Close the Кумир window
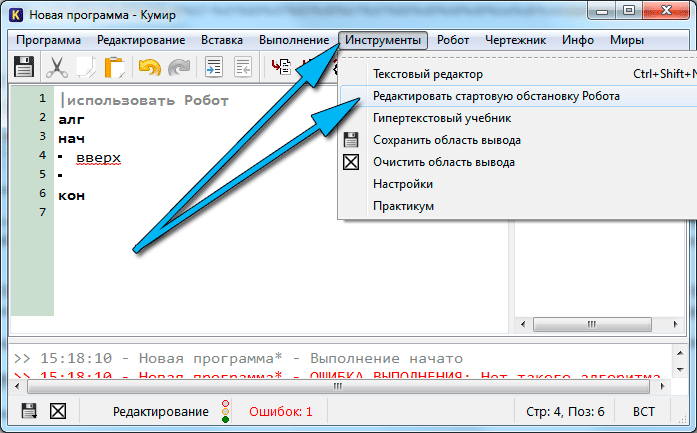 666,11
